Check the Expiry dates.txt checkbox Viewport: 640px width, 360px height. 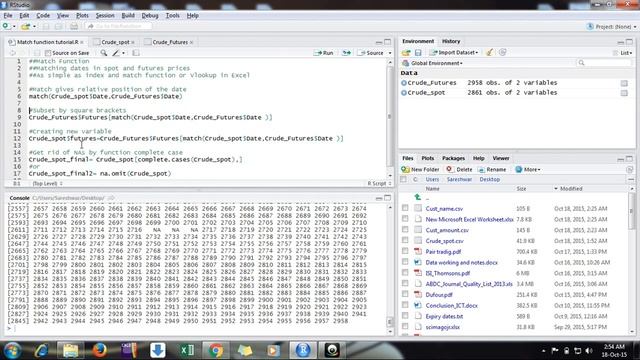coord(405,316)
